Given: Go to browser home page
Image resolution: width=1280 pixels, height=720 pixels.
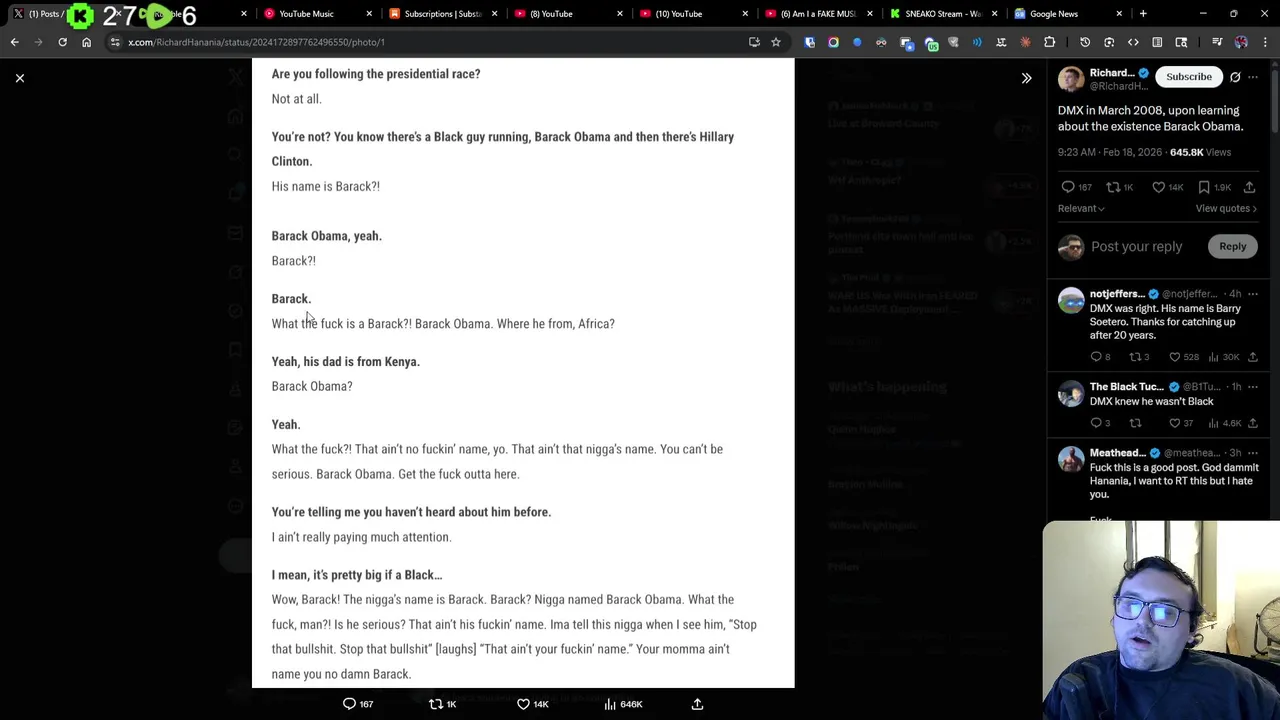Looking at the screenshot, I should click(86, 42).
